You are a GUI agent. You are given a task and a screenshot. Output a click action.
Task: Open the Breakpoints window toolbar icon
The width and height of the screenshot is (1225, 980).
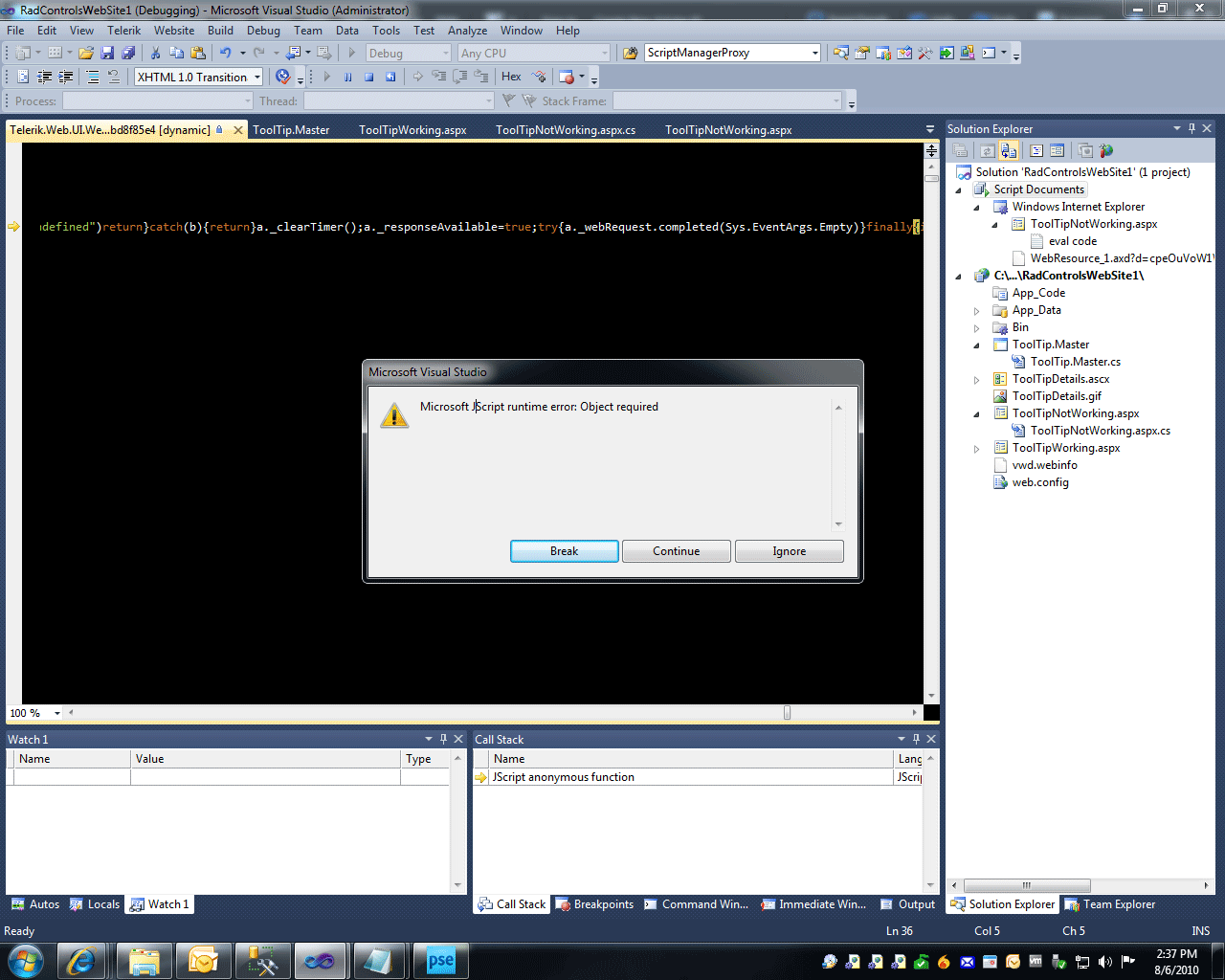coord(567,78)
